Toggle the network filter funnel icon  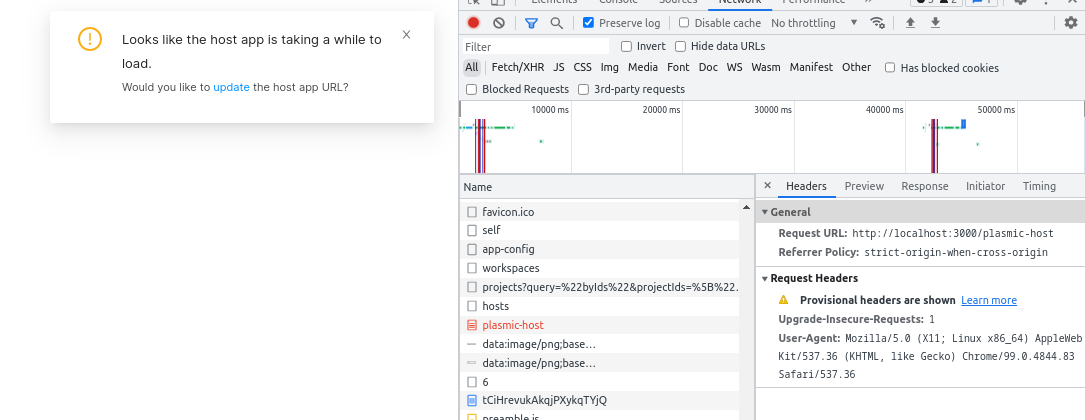coord(531,23)
